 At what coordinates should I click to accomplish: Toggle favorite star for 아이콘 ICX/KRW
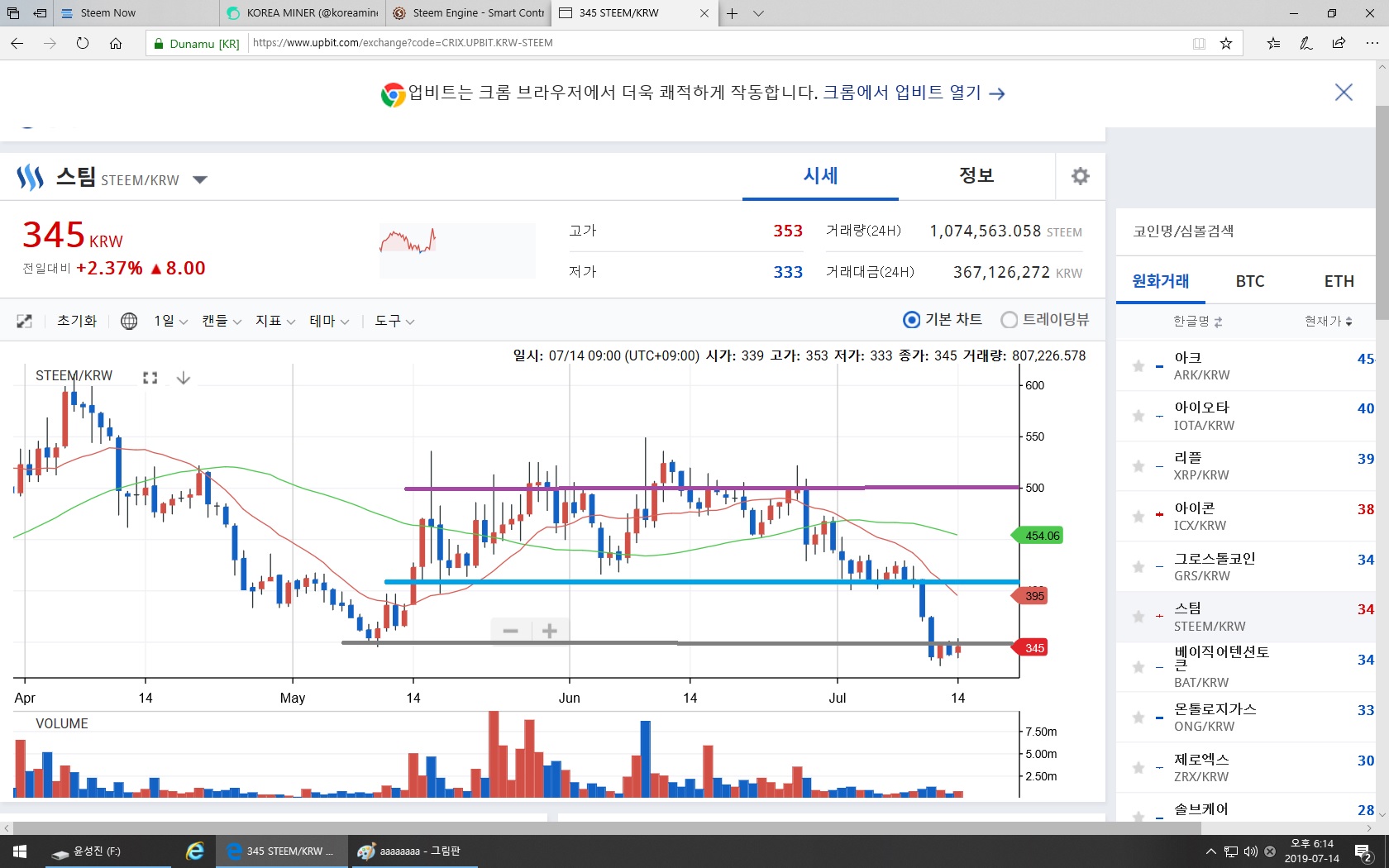tap(1138, 517)
